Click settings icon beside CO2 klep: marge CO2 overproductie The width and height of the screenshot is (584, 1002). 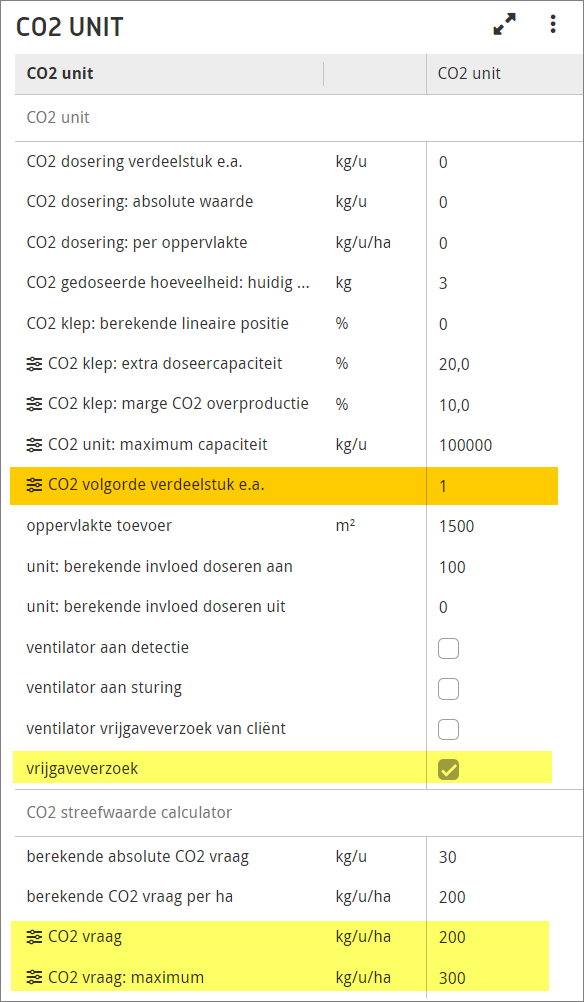[34, 405]
